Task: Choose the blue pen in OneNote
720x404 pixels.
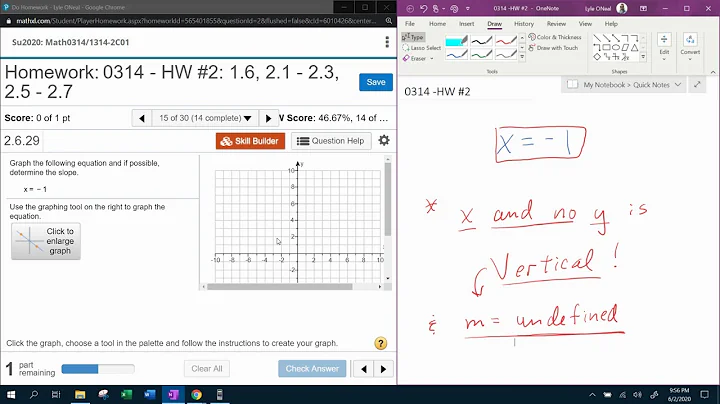Action: 456,55
